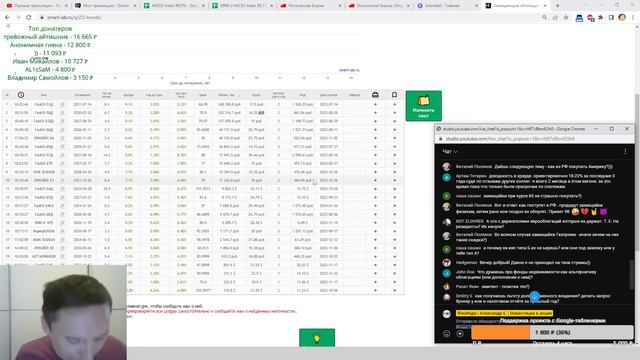The height and width of the screenshot is (360, 640).
Task: Toggle bookmark dot for the ГазКЗ-31Д row
Action: point(394,104)
